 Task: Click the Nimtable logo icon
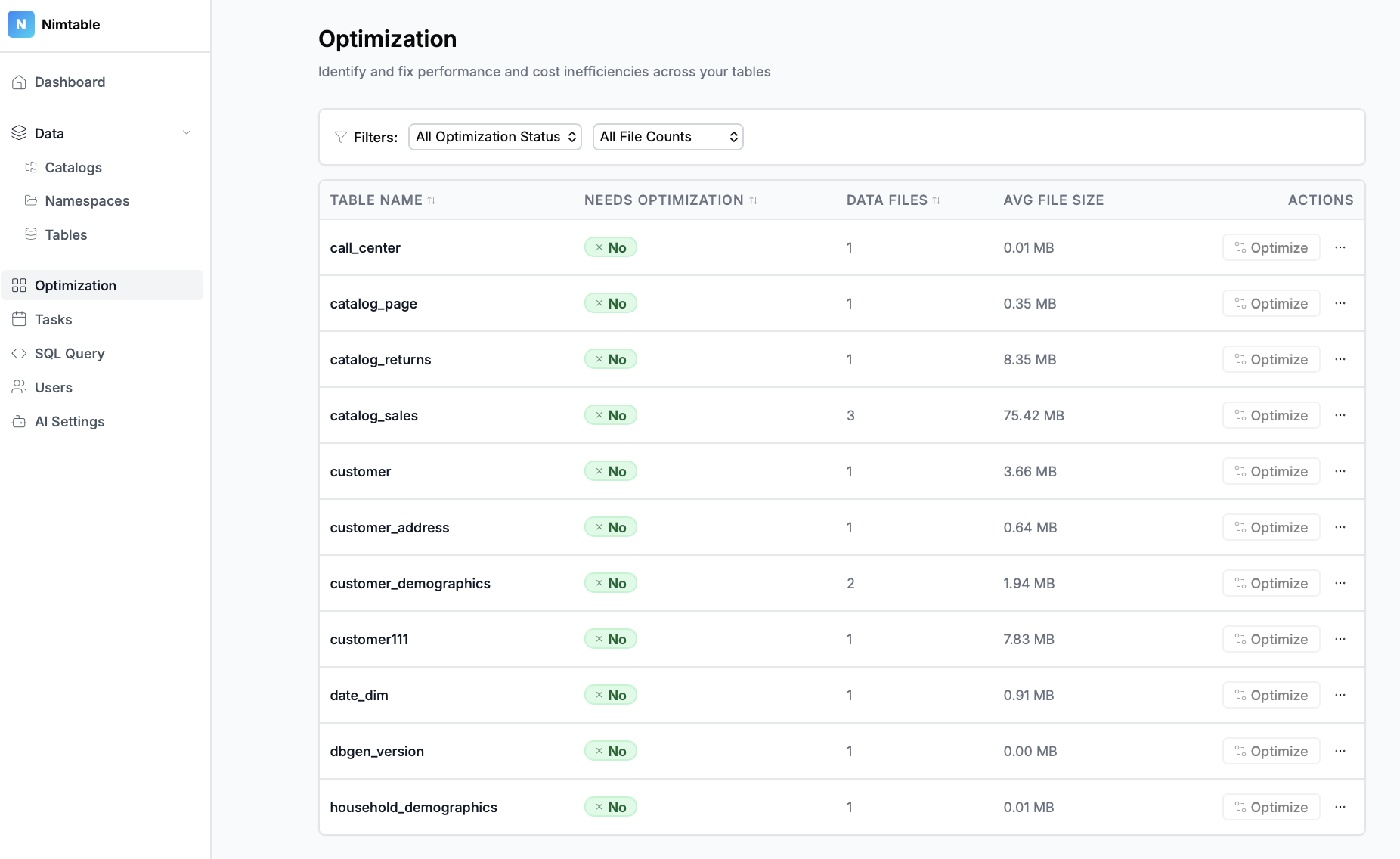click(20, 24)
